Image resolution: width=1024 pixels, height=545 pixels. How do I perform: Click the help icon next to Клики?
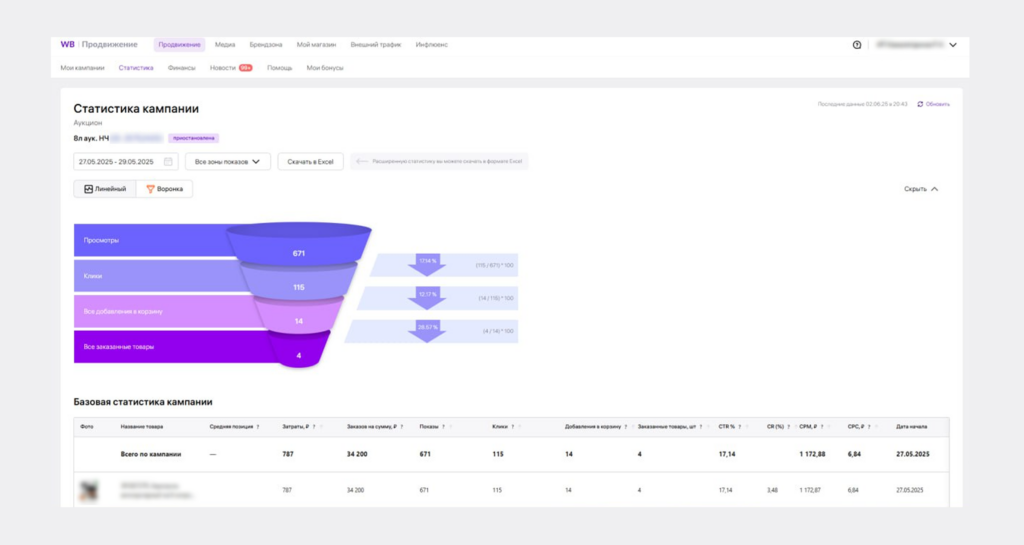pyautogui.click(x=514, y=426)
